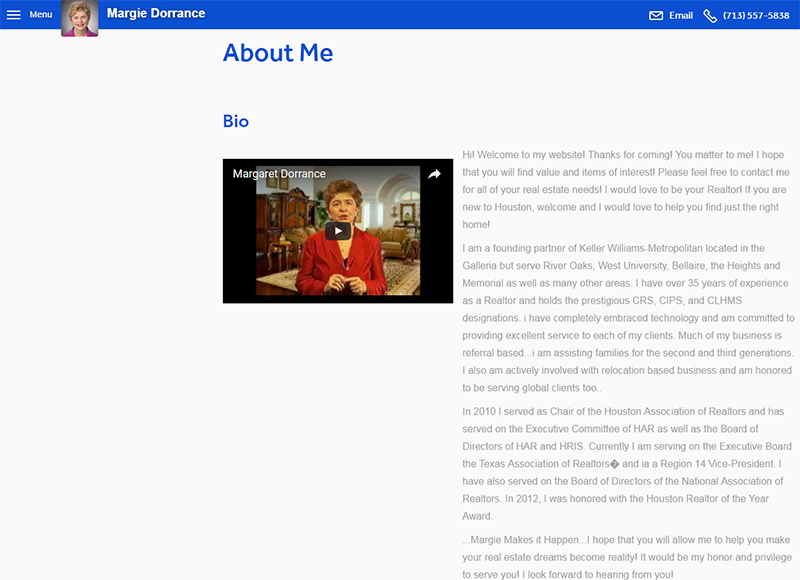Open the Email link in header

point(681,16)
